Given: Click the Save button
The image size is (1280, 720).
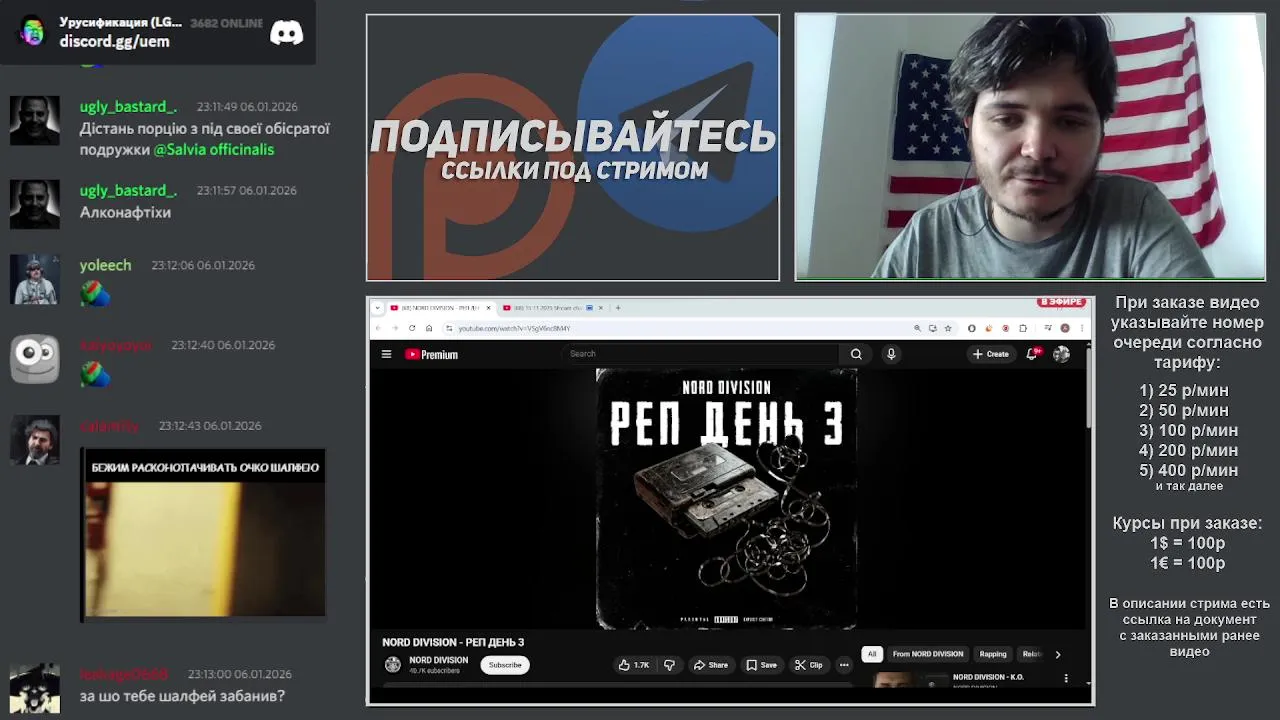Looking at the screenshot, I should pos(761,665).
